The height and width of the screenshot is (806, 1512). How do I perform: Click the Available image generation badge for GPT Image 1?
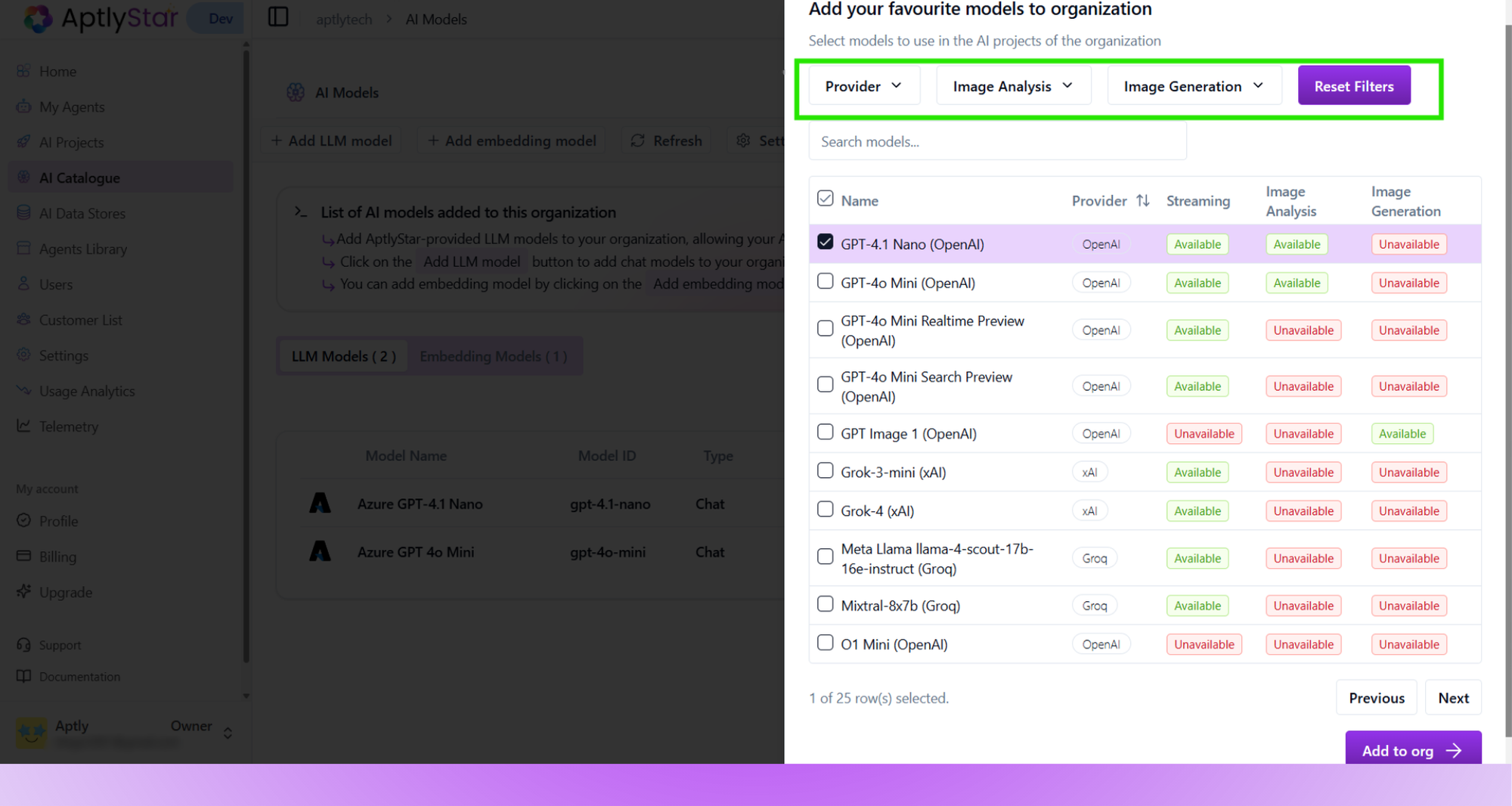point(1402,434)
